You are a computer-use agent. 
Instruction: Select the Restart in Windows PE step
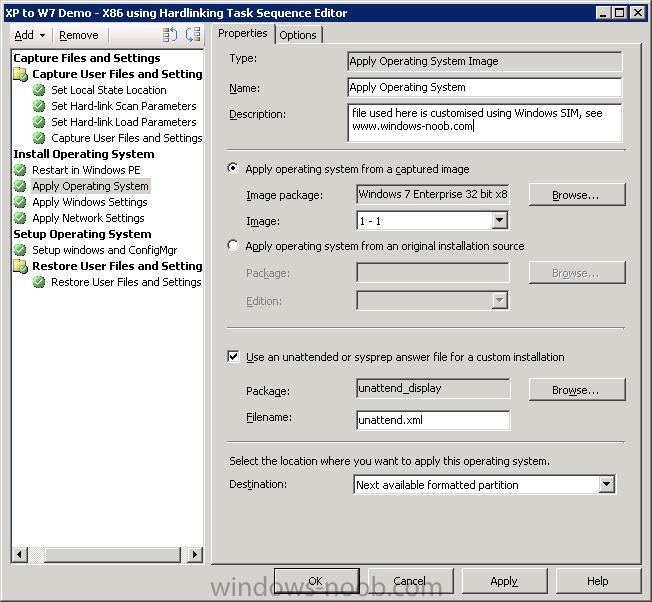pyautogui.click(x=86, y=170)
